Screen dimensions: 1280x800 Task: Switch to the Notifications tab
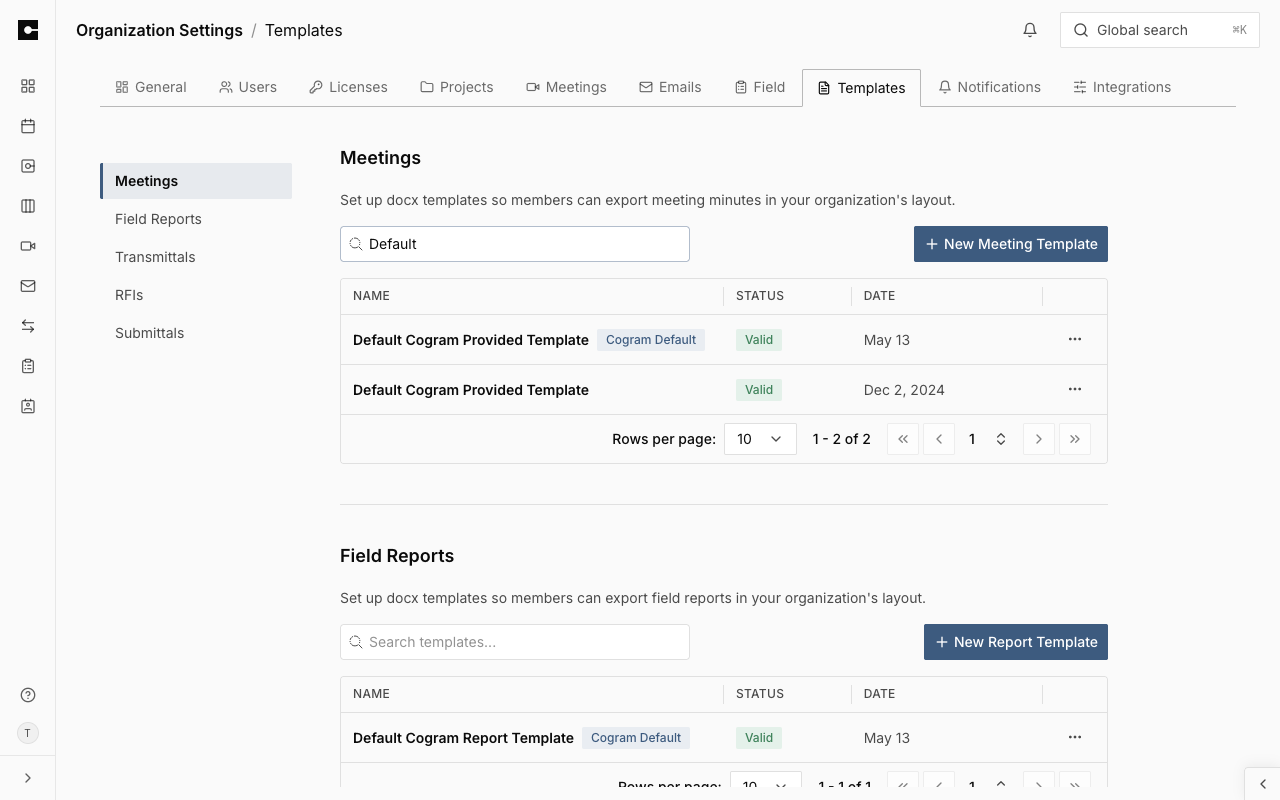[x=990, y=87]
